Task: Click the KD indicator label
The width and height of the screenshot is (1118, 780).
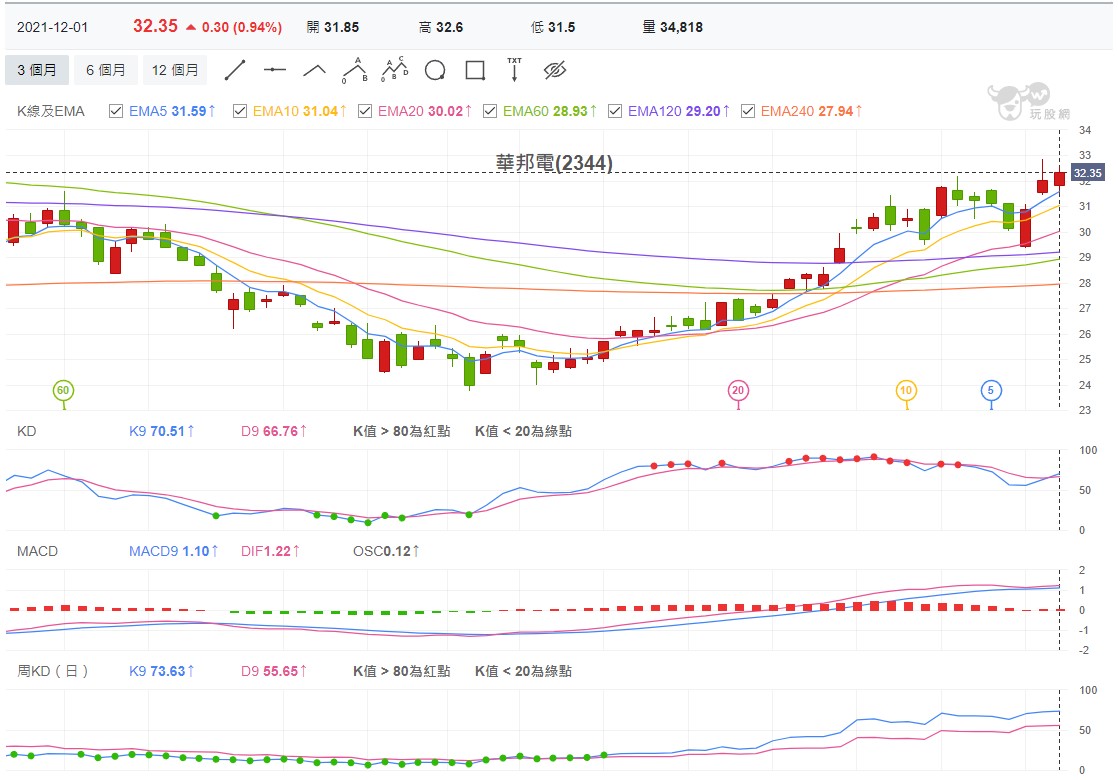Action: (x=26, y=431)
